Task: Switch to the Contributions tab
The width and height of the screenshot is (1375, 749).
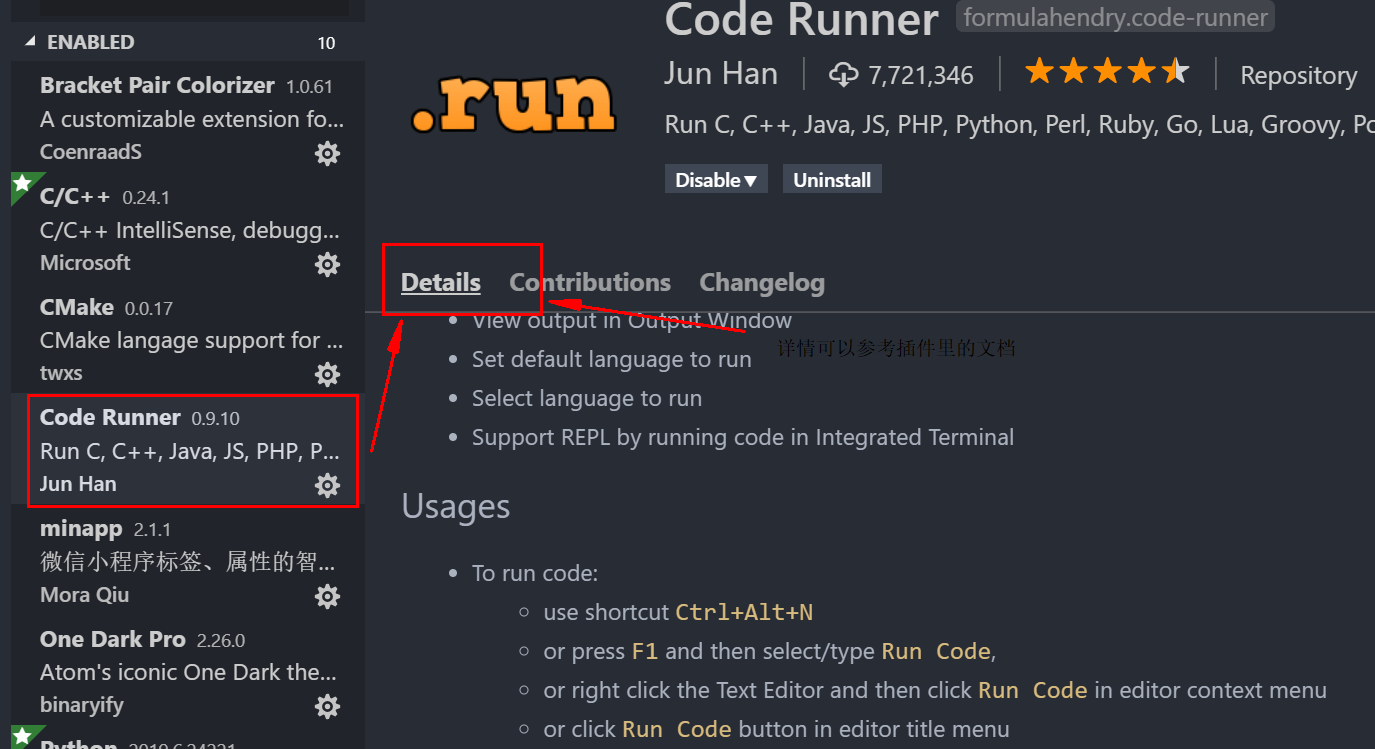Action: pyautogui.click(x=590, y=283)
